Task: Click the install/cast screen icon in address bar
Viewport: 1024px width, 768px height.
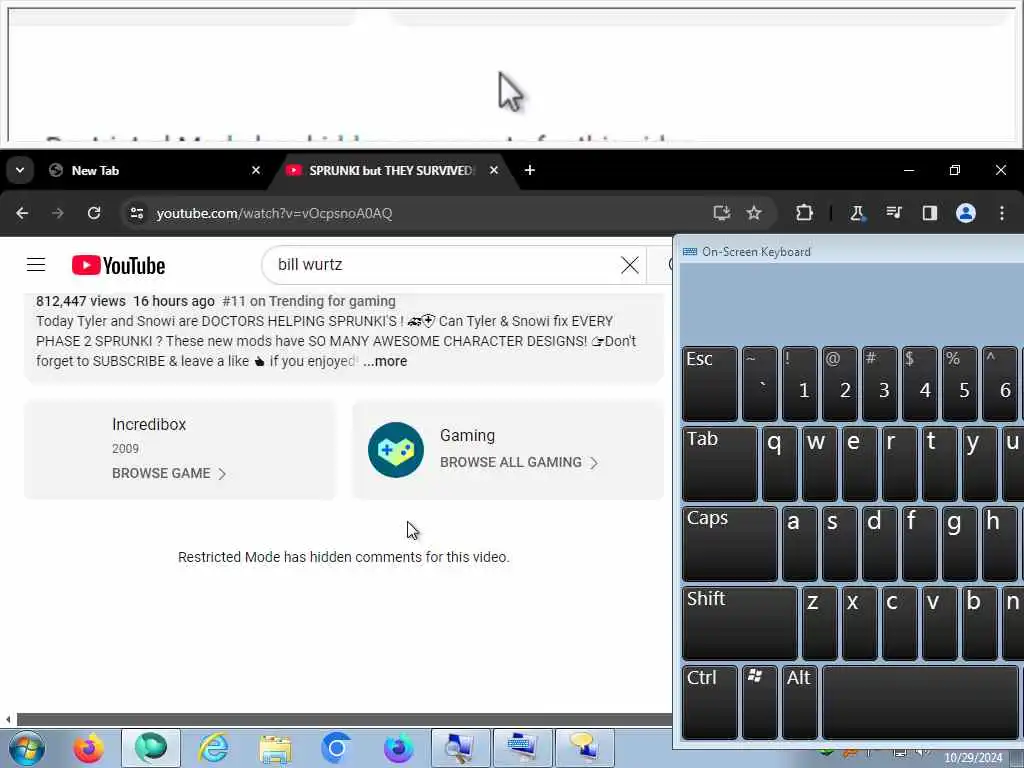Action: point(721,213)
